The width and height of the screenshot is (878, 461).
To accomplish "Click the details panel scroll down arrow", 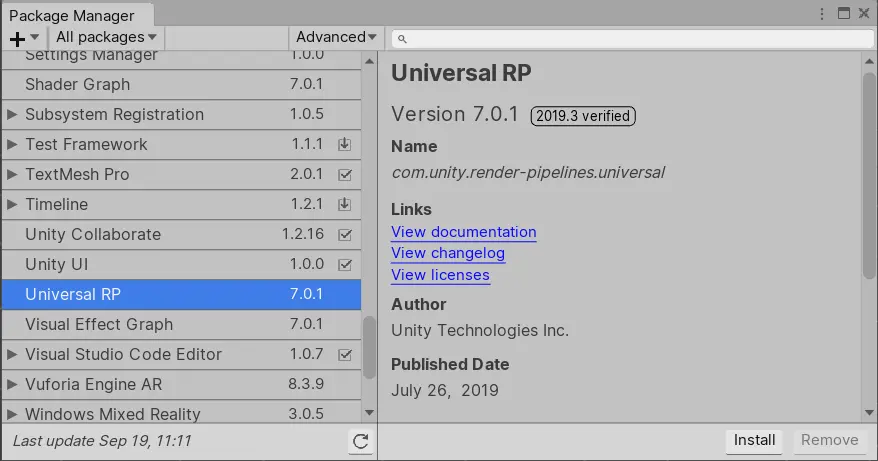I will 869,413.
